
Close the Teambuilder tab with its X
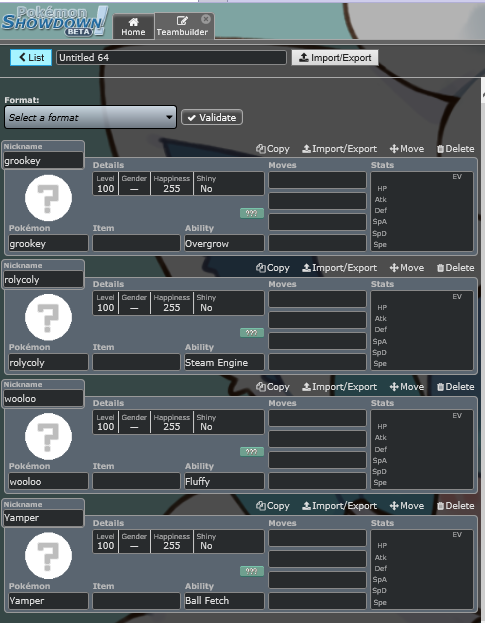[205, 19]
